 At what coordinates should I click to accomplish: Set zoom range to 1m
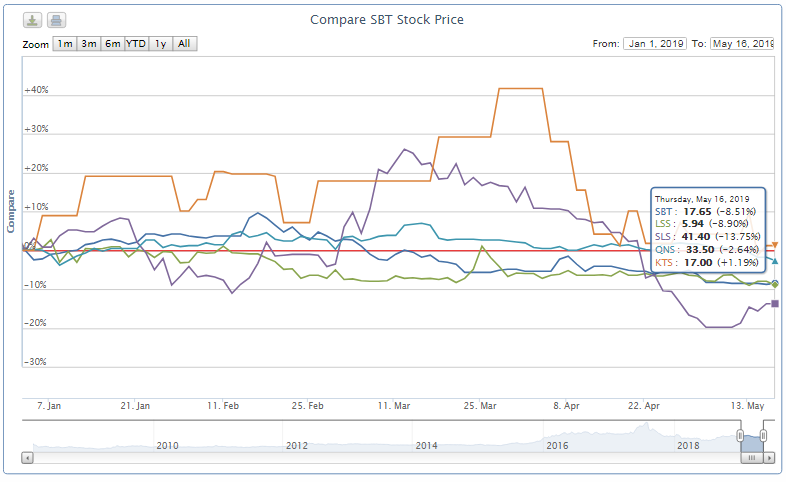coord(64,44)
